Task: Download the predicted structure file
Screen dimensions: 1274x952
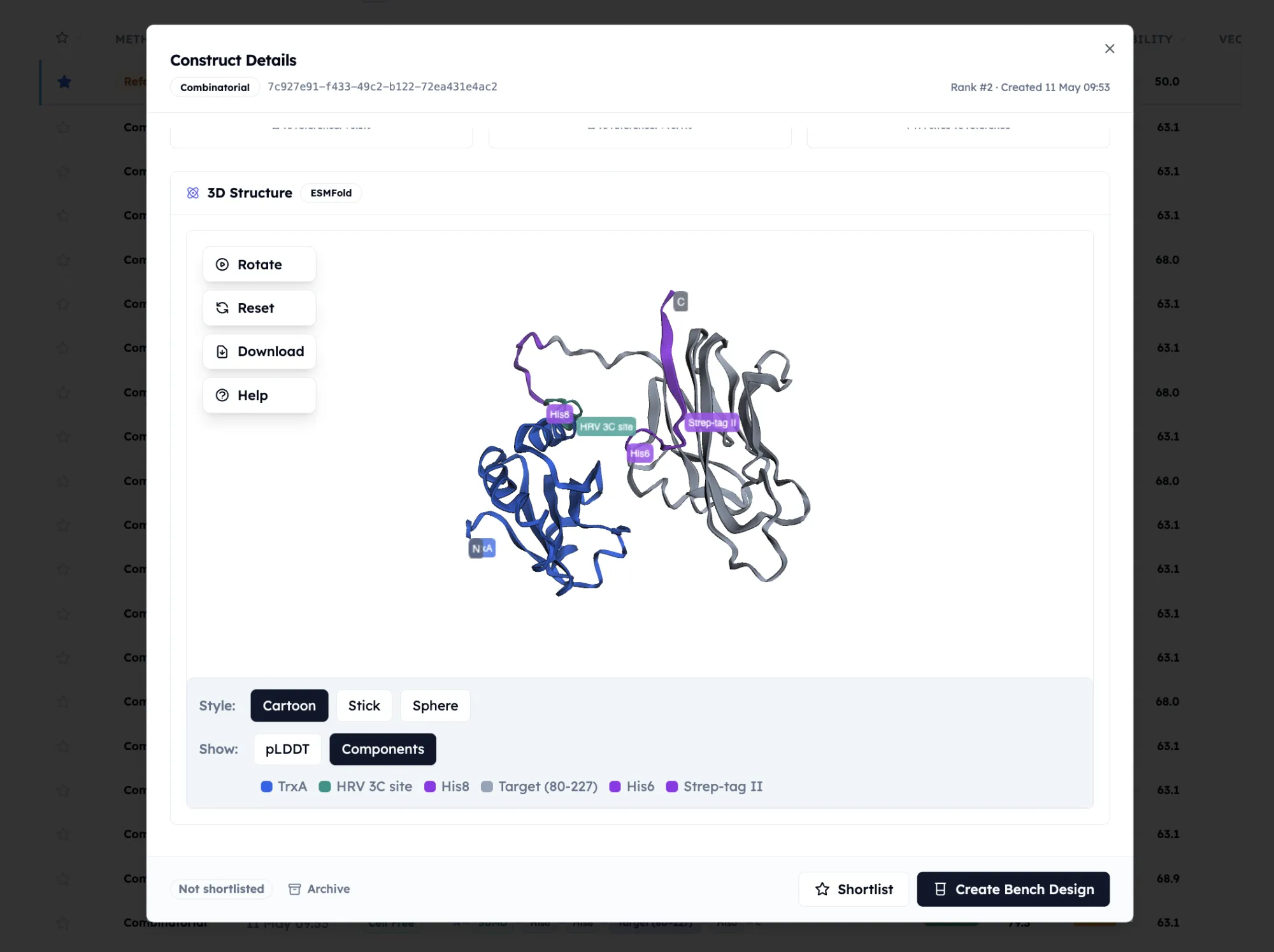Action: (259, 352)
